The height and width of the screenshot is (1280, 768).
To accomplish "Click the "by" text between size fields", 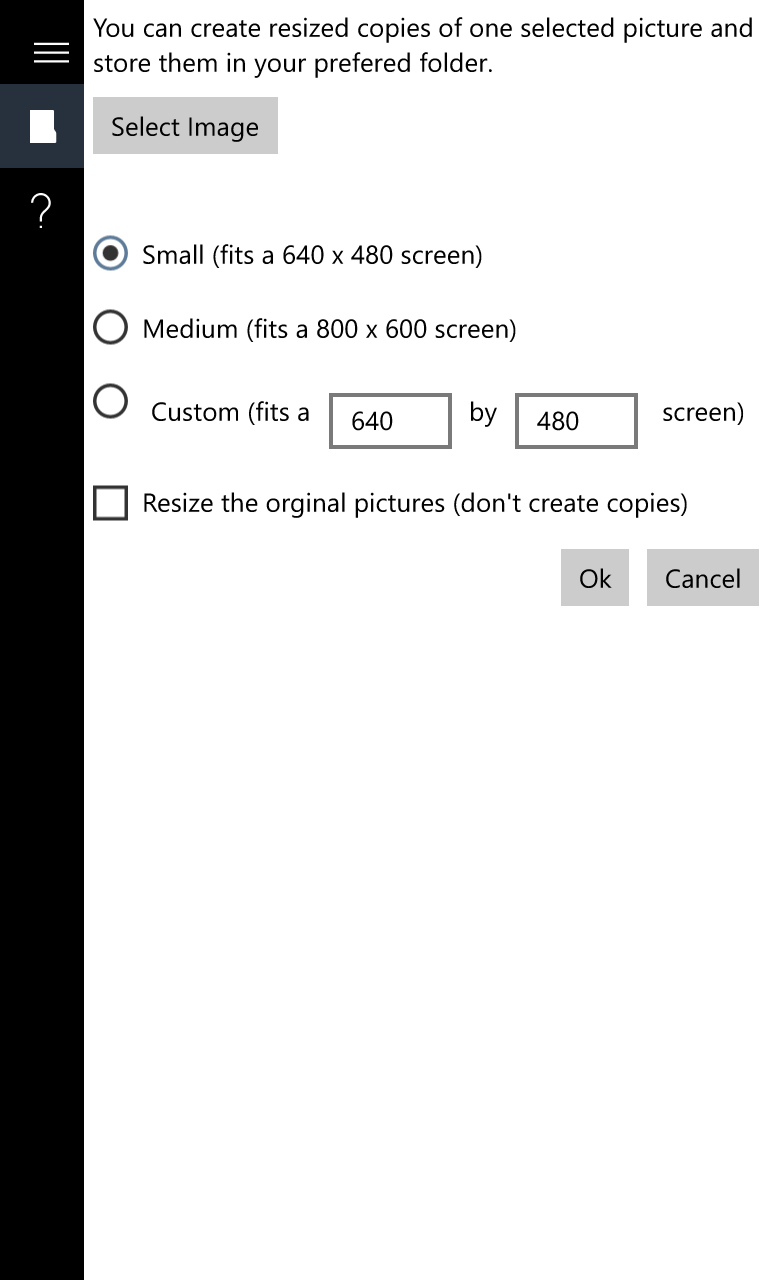I will tap(483, 412).
